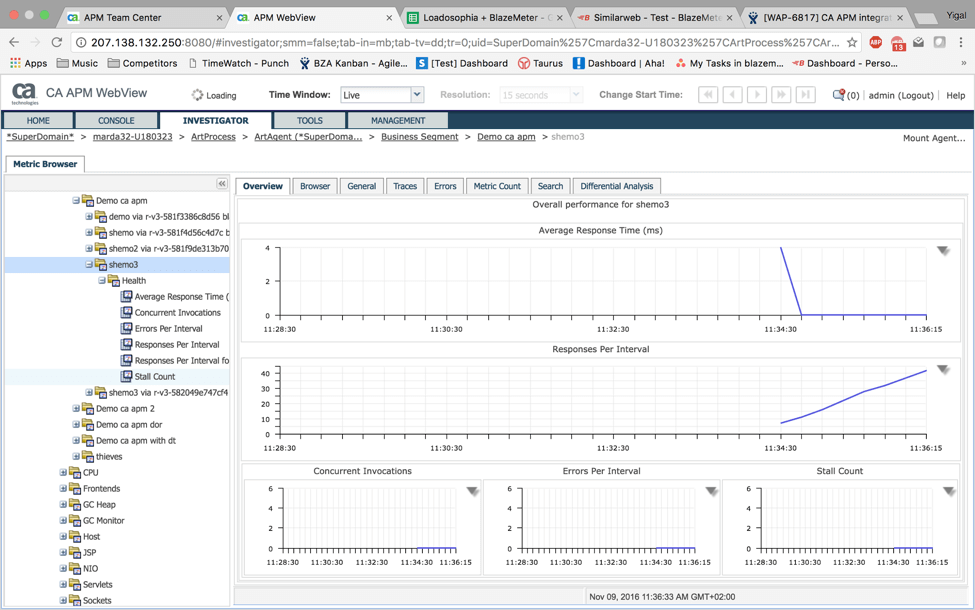Viewport: 975px width, 610px height.
Task: Click the Metric Browser tab
Action: (x=45, y=164)
